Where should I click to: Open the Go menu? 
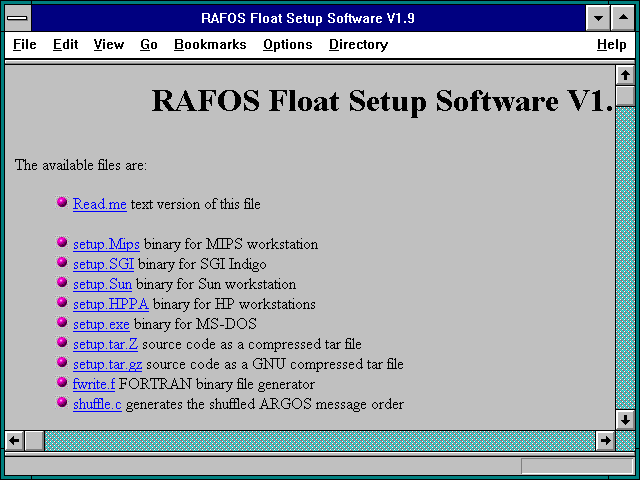149,44
